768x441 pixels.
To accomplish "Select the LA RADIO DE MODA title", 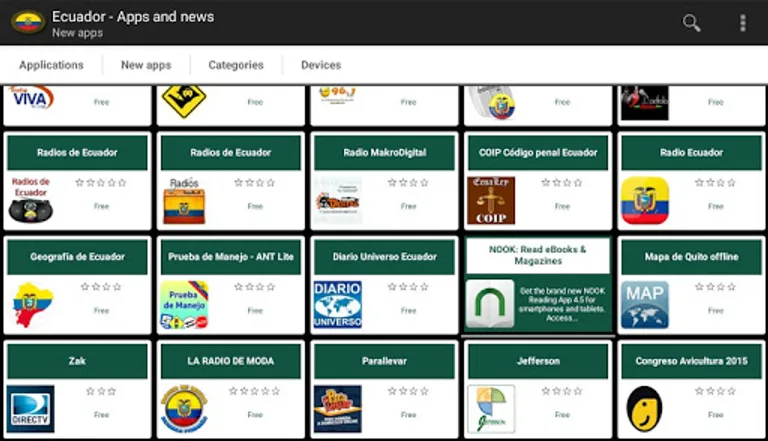I will [231, 361].
